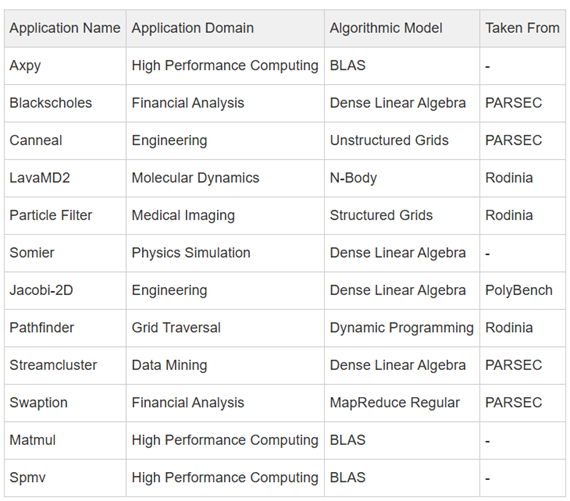The width and height of the screenshot is (570, 501).
Task: Click the Molecular Dynamics domain cell
Action: pos(195,178)
